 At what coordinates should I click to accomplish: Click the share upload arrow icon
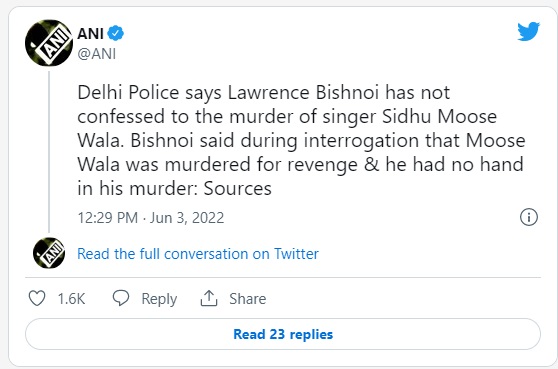click(209, 298)
